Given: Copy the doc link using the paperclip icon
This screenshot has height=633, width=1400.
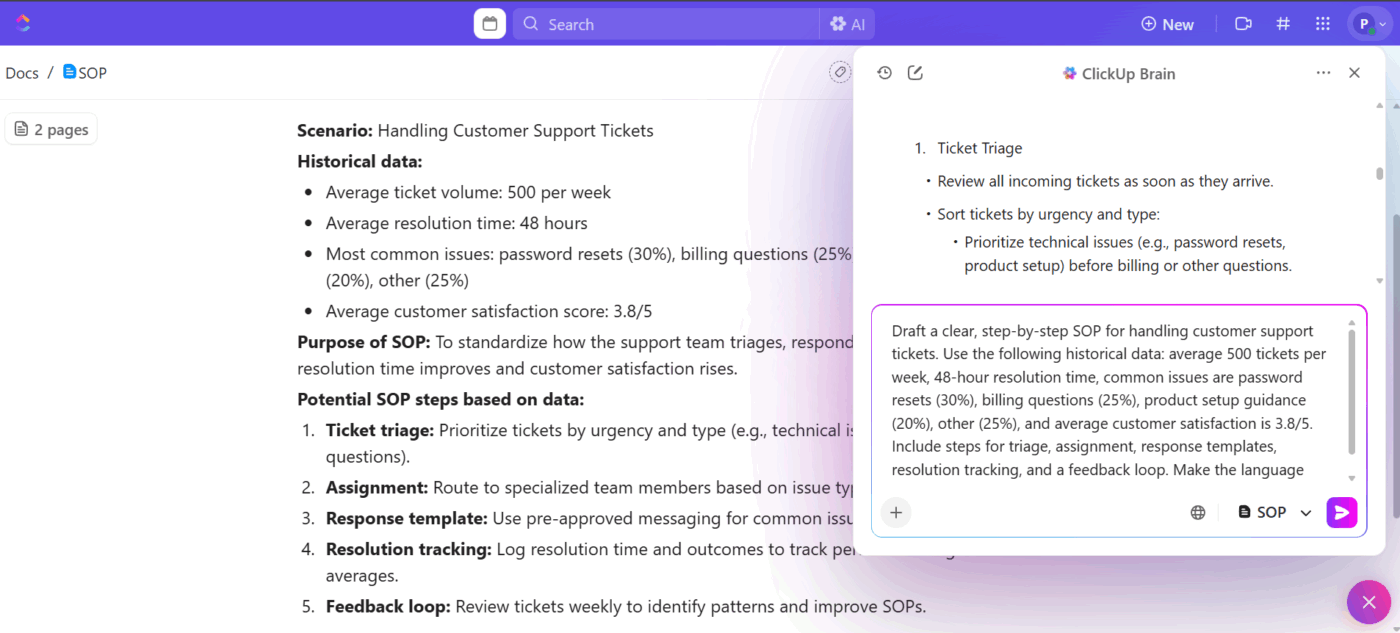Looking at the screenshot, I should pyautogui.click(x=840, y=72).
